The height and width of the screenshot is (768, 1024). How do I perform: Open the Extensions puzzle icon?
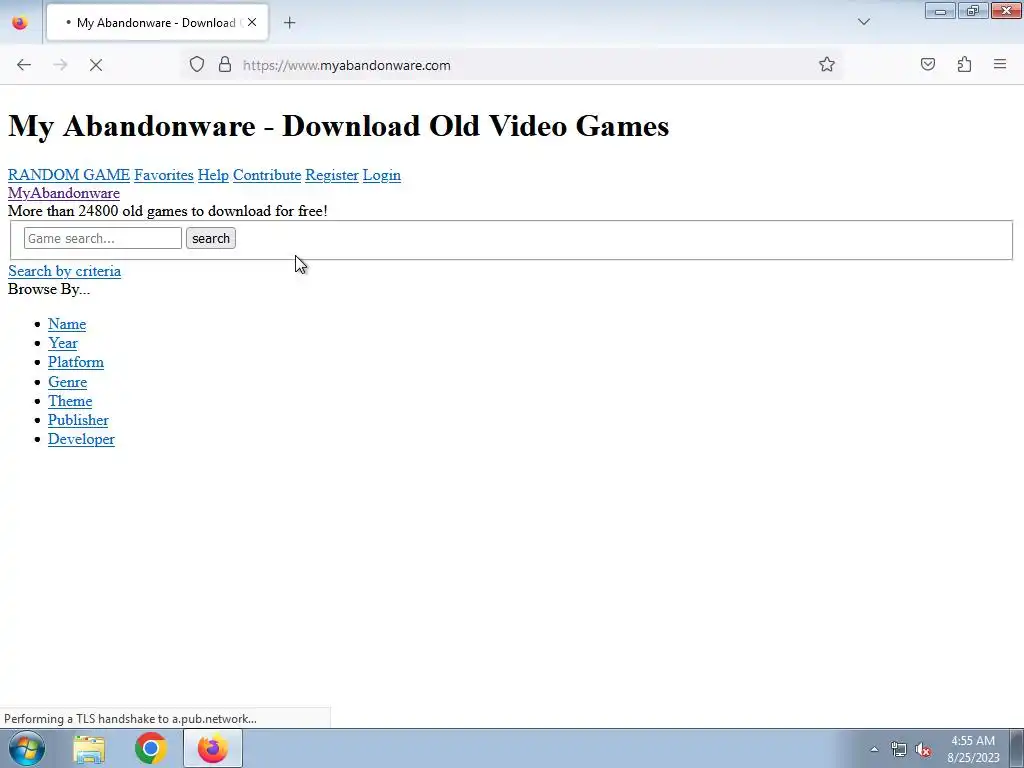coord(964,65)
